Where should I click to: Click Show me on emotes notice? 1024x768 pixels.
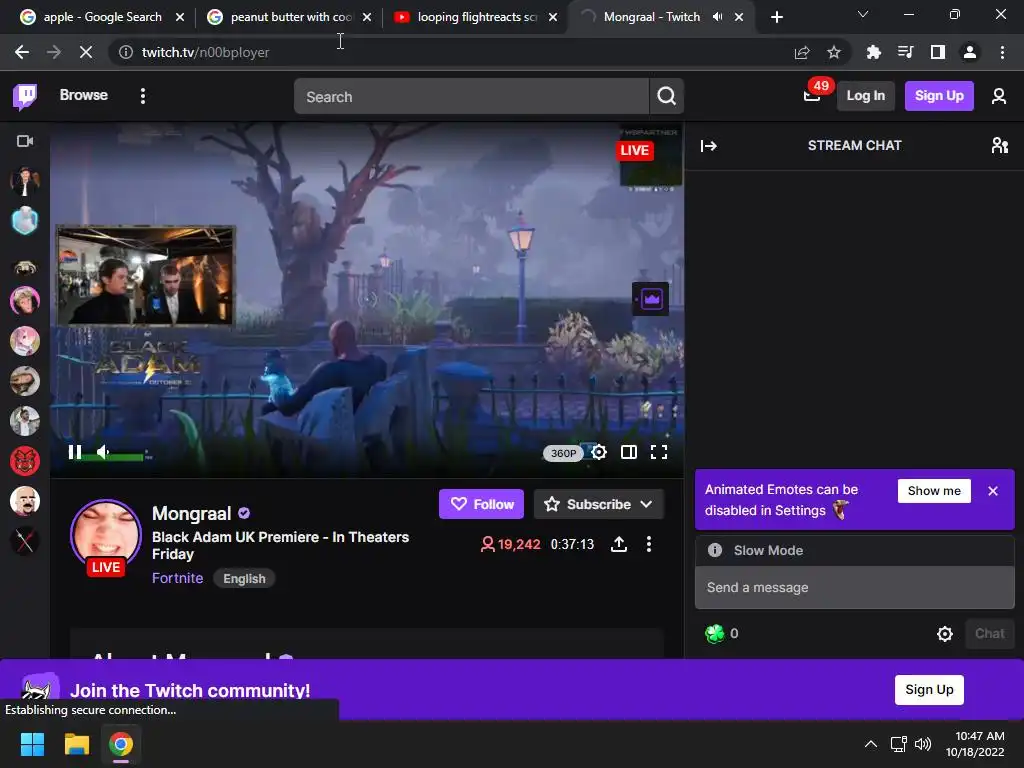(x=934, y=490)
